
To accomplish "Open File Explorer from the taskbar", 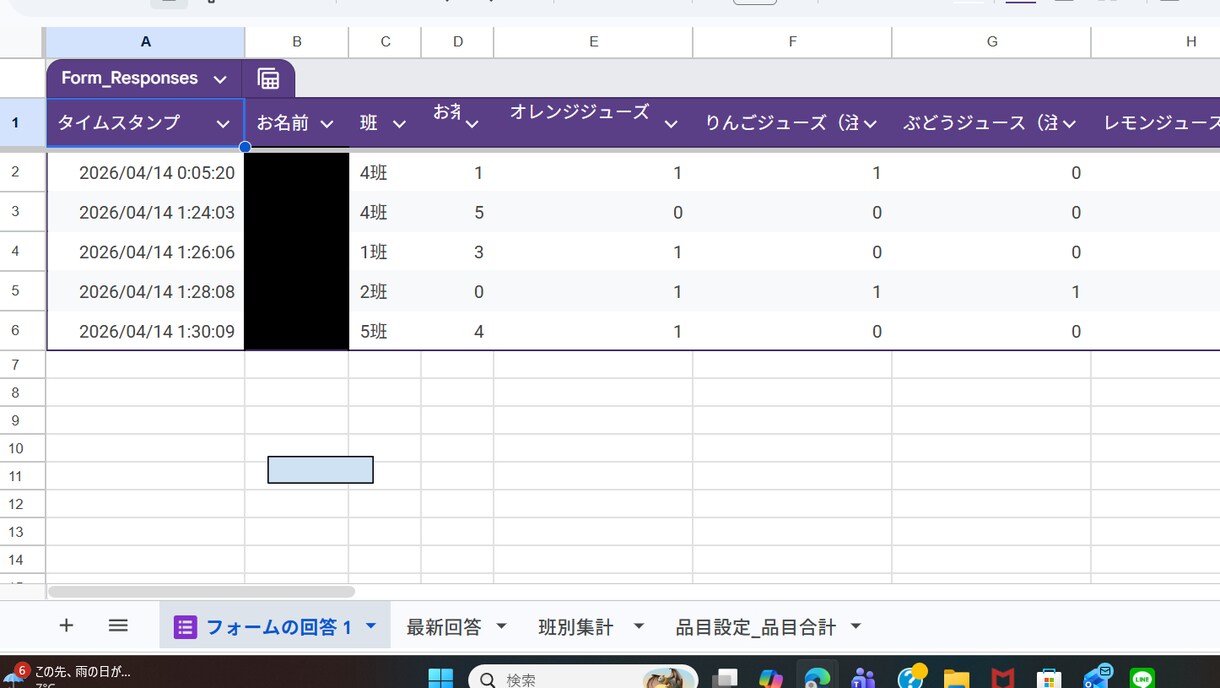I will tap(956, 679).
